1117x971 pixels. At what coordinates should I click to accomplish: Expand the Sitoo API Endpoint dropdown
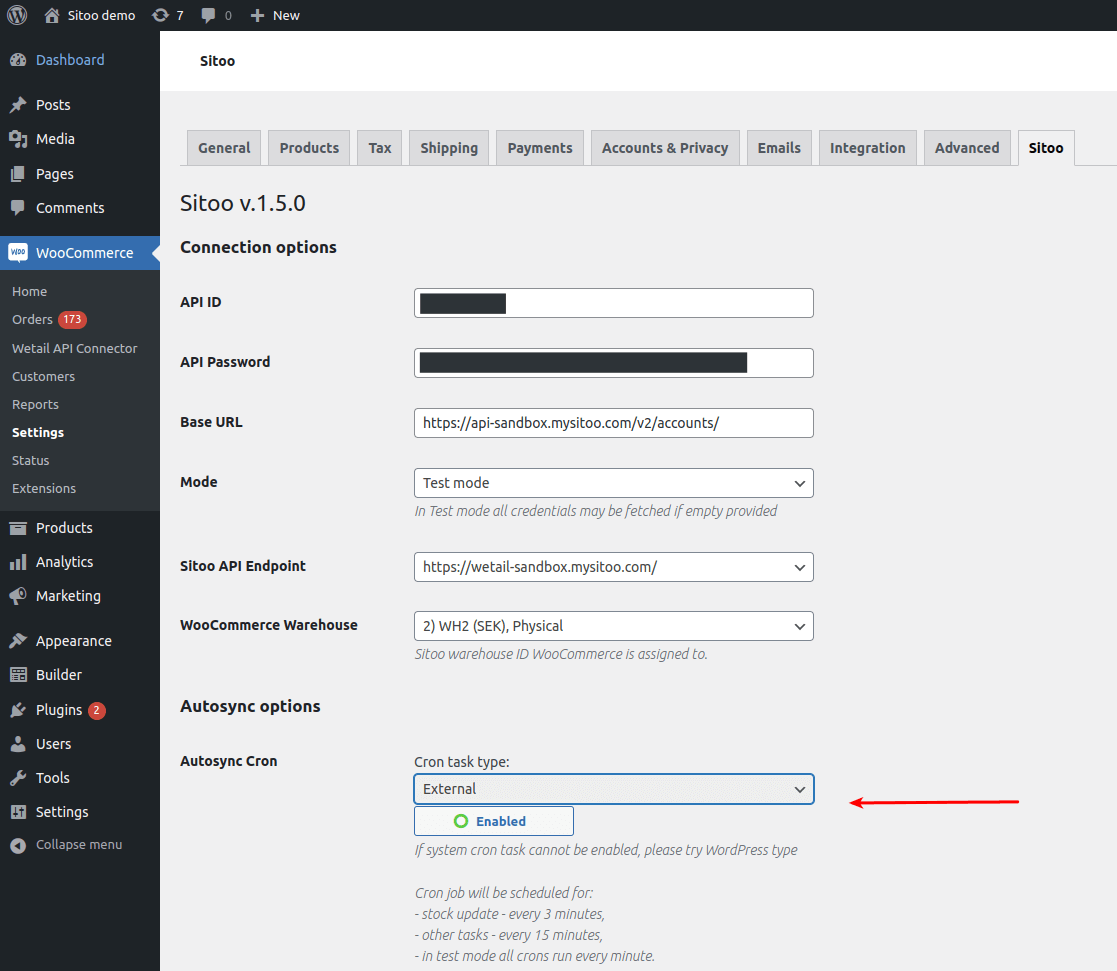click(x=613, y=567)
